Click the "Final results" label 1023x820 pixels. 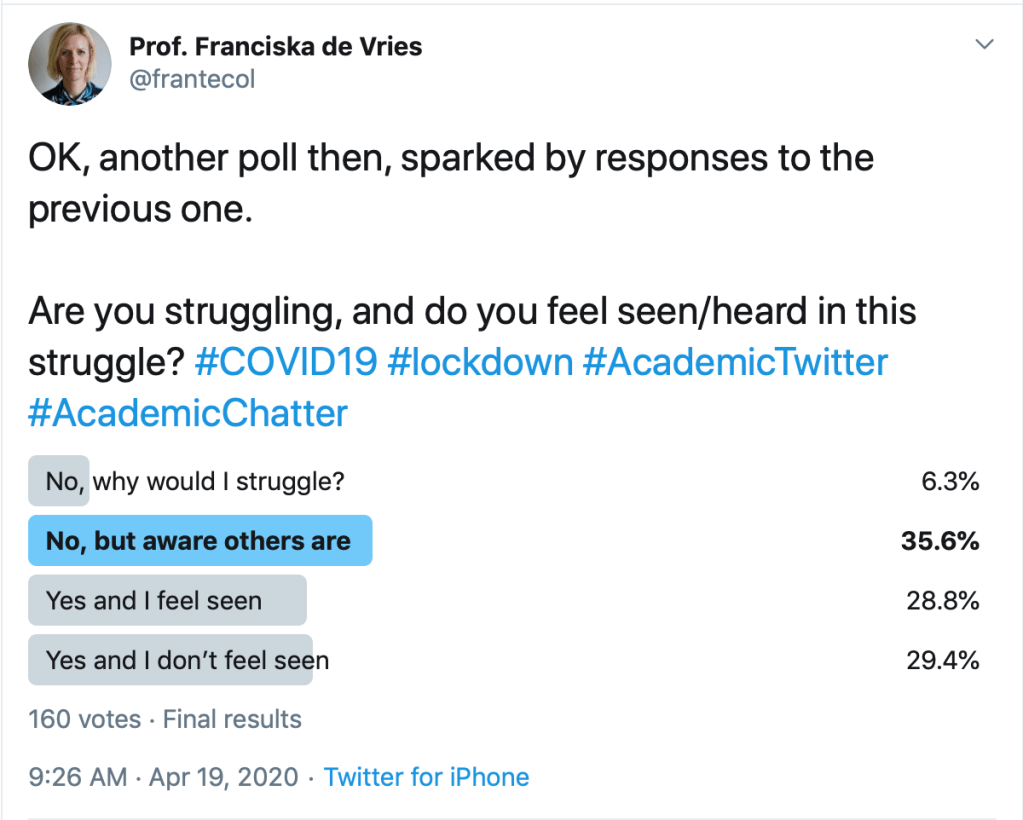232,719
